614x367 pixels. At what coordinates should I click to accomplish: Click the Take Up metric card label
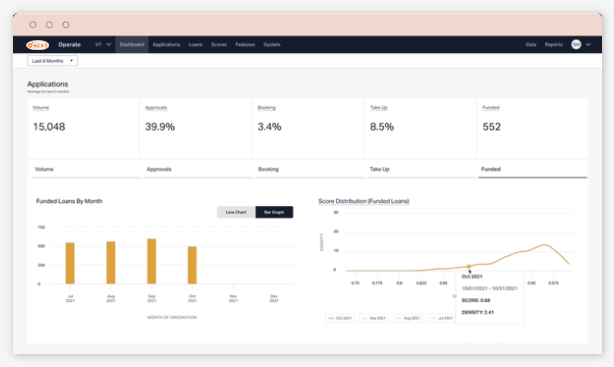[x=379, y=108]
